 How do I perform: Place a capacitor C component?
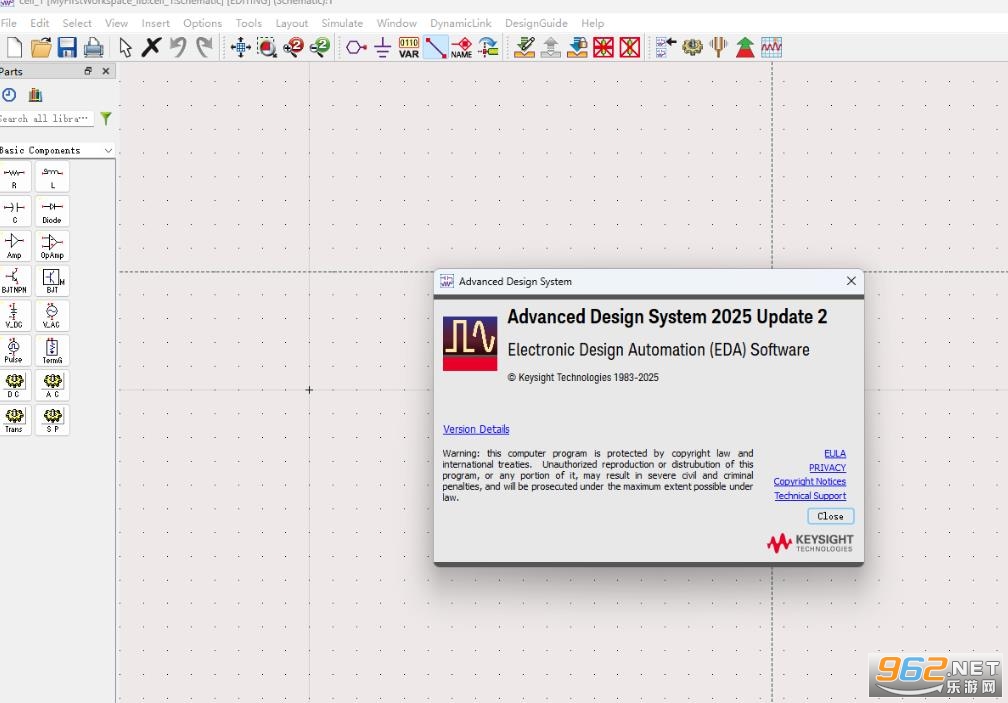click(x=14, y=212)
